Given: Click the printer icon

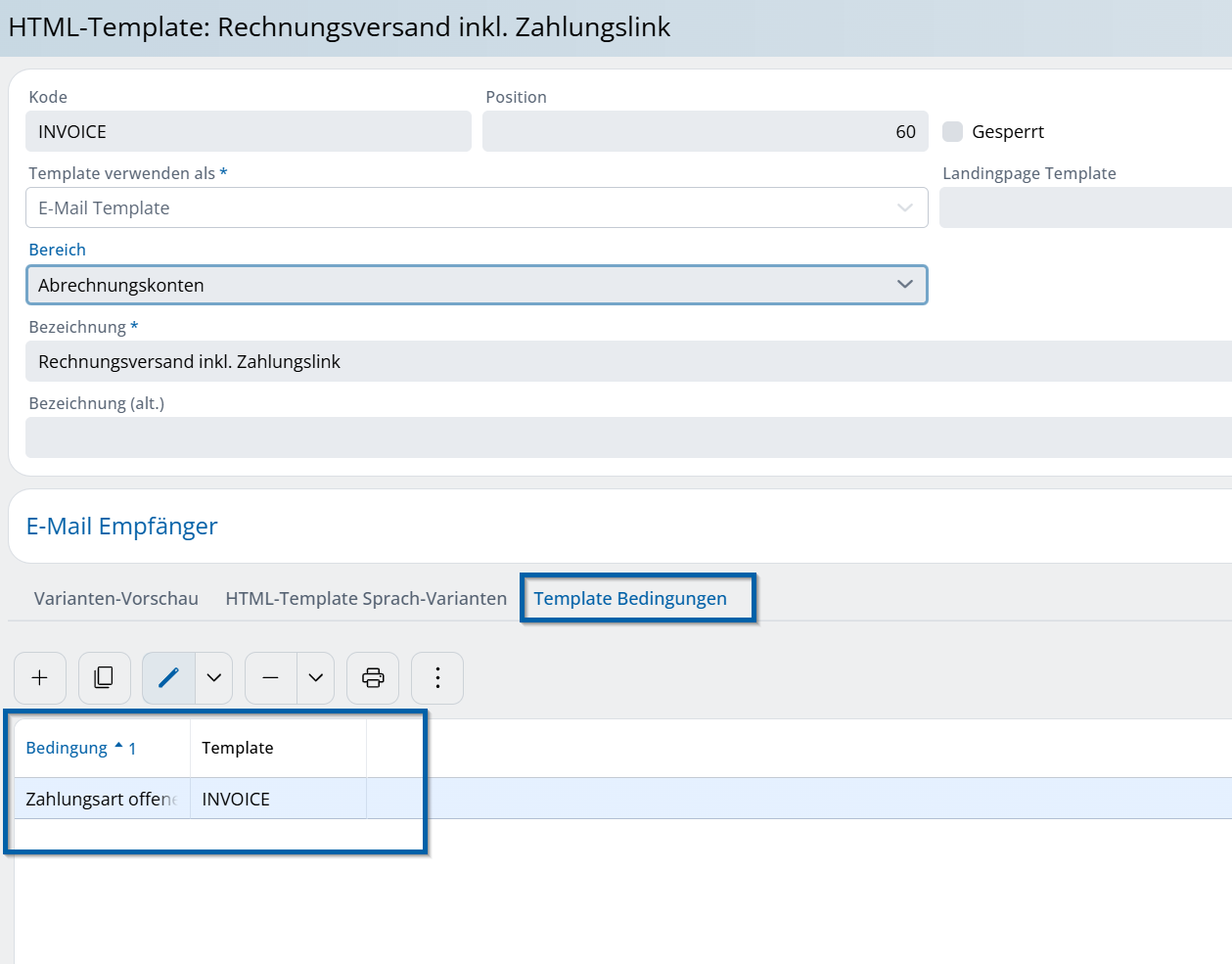Looking at the screenshot, I should coord(373,678).
